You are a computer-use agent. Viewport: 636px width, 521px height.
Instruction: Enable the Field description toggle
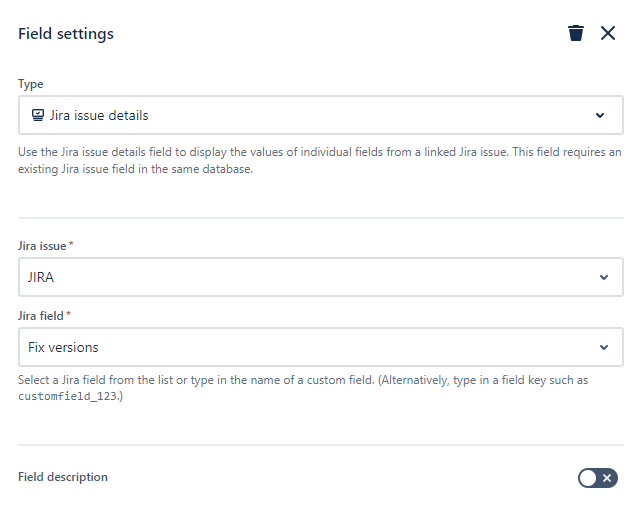pos(598,478)
